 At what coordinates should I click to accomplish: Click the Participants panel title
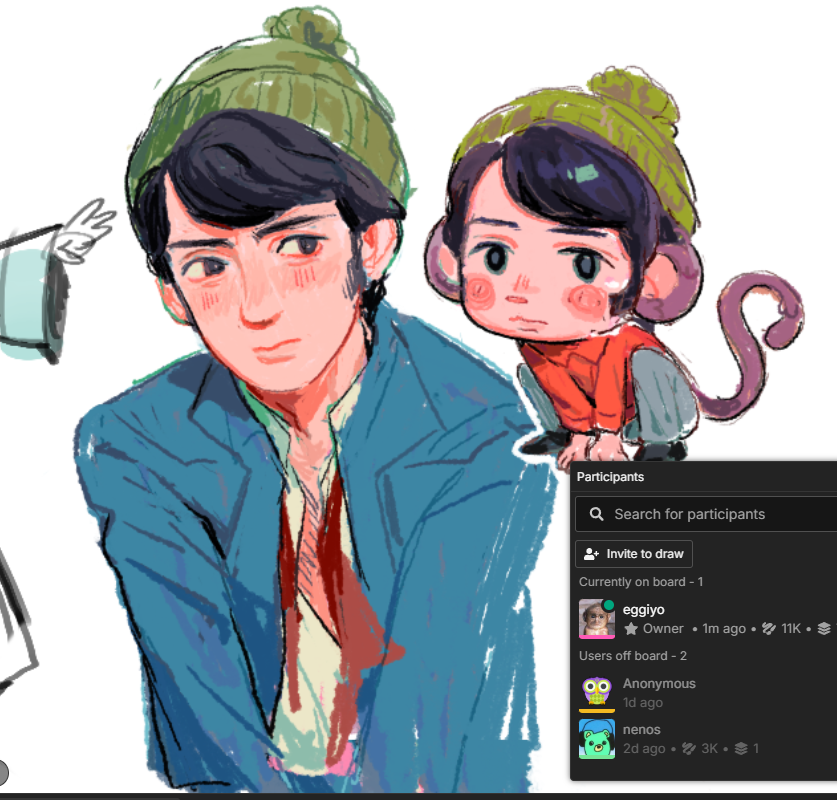click(x=610, y=477)
